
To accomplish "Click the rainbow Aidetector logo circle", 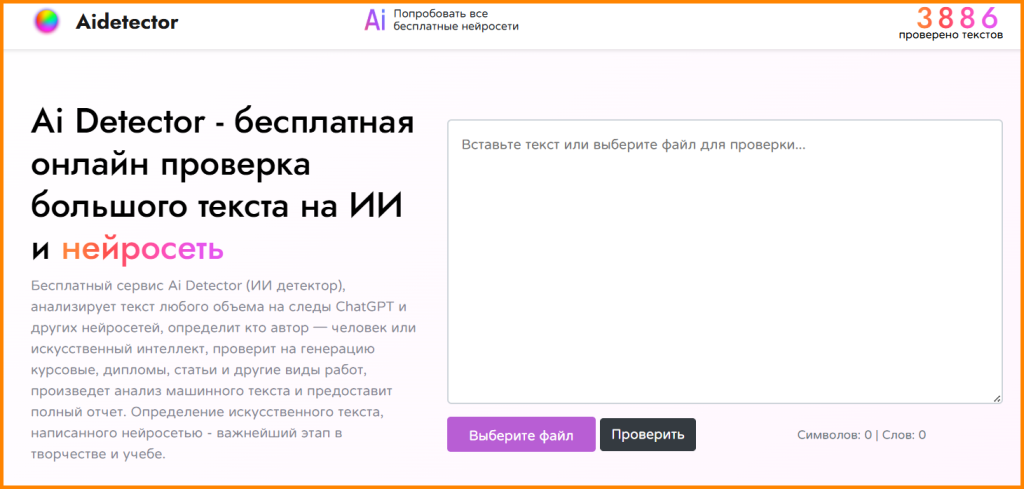I will point(47,22).
